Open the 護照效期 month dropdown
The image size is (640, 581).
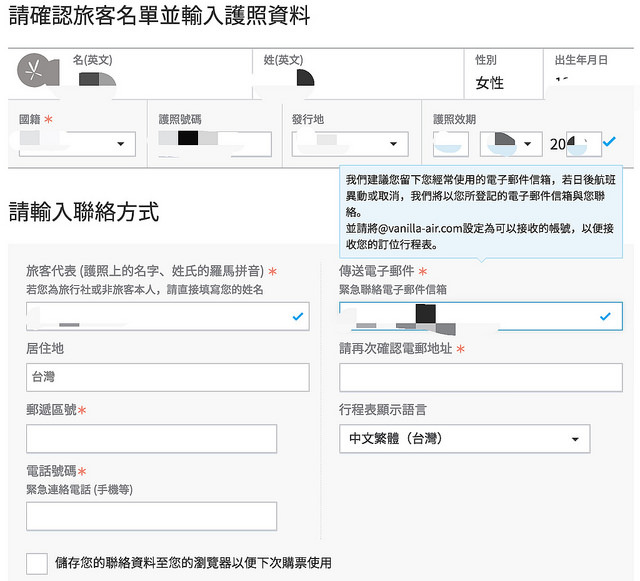pyautogui.click(x=510, y=144)
